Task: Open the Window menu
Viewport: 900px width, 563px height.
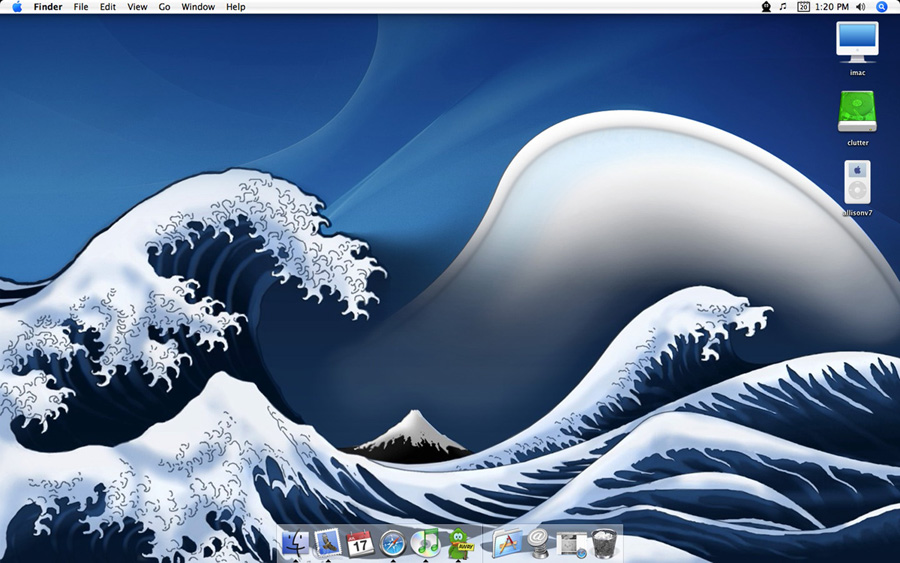Action: coord(198,7)
